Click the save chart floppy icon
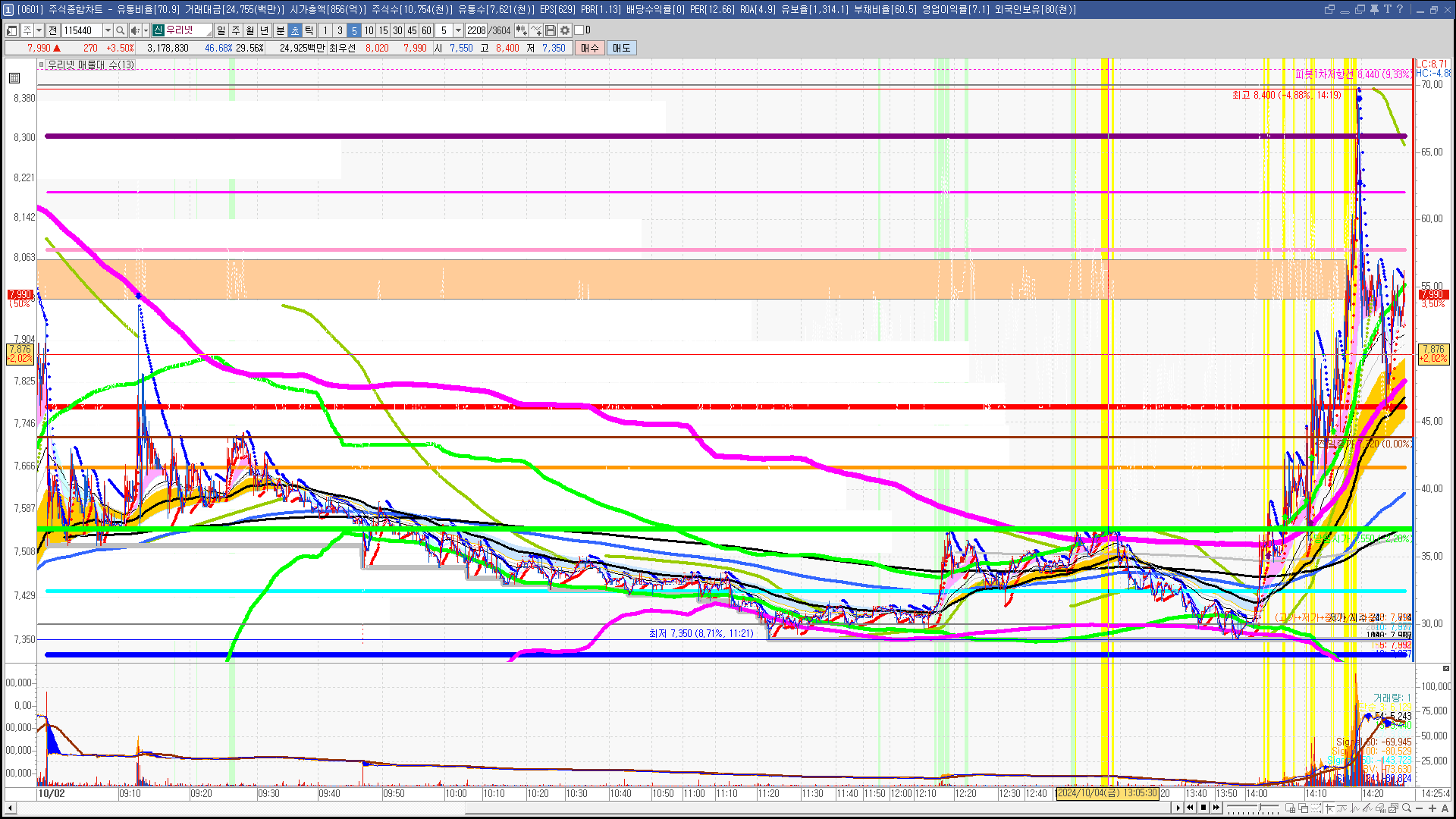The height and width of the screenshot is (819, 1456). click(551, 30)
